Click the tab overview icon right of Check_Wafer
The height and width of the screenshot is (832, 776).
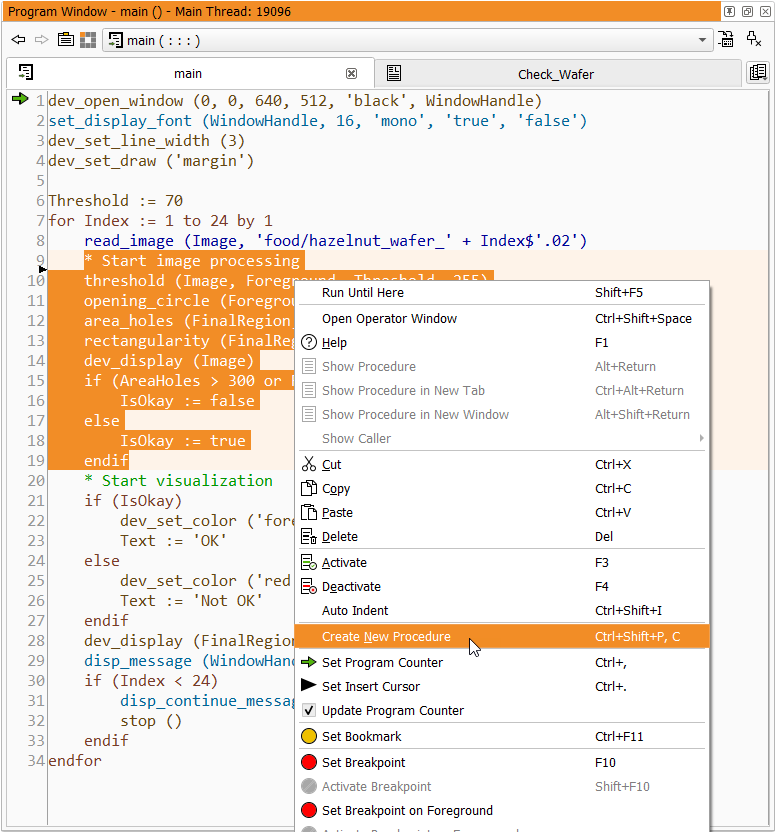pos(758,73)
